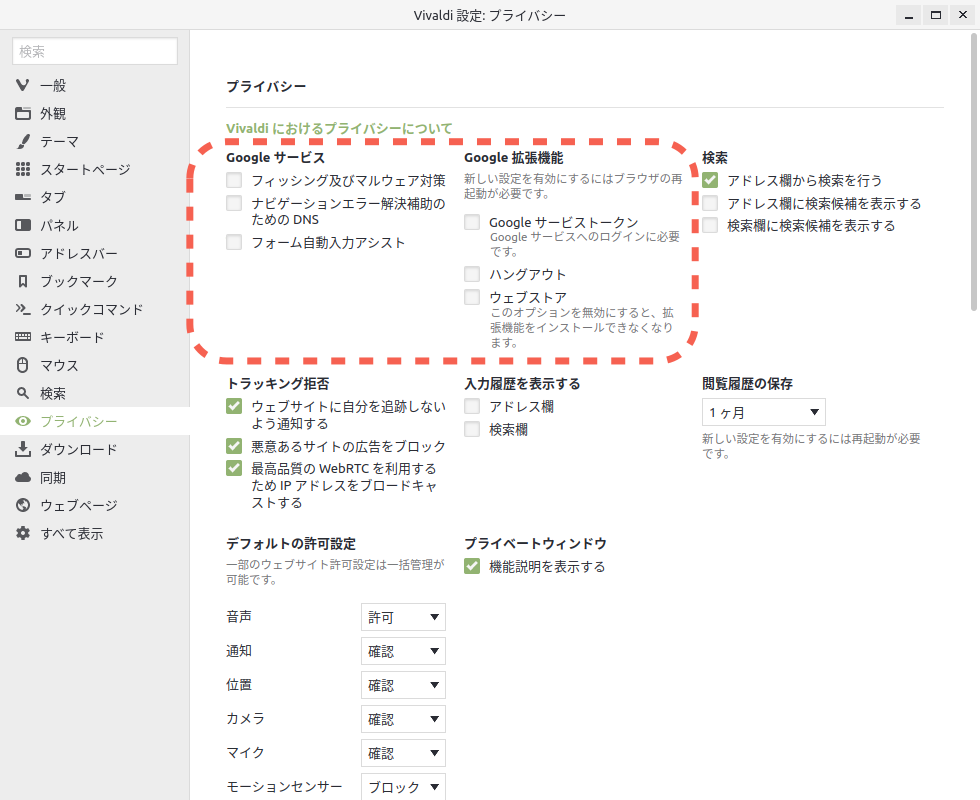Check アドレス欄に検索候補を表示する
980x800 pixels.
pos(709,203)
